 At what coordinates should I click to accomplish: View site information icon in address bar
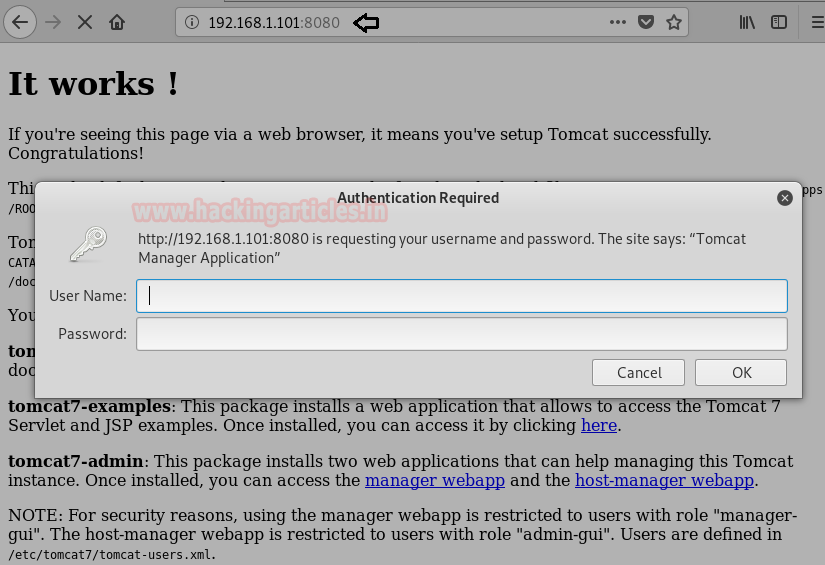point(192,22)
